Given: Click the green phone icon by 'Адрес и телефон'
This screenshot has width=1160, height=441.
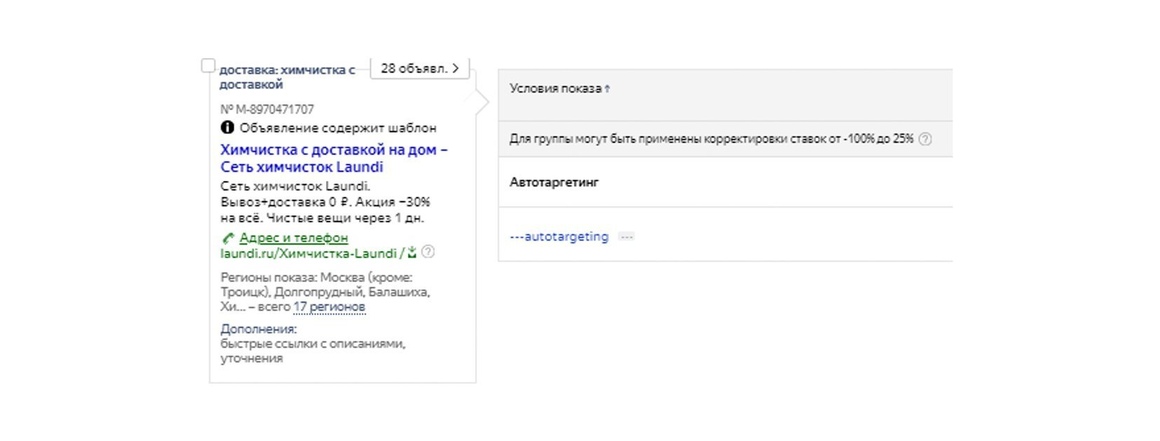Looking at the screenshot, I should click(x=228, y=238).
